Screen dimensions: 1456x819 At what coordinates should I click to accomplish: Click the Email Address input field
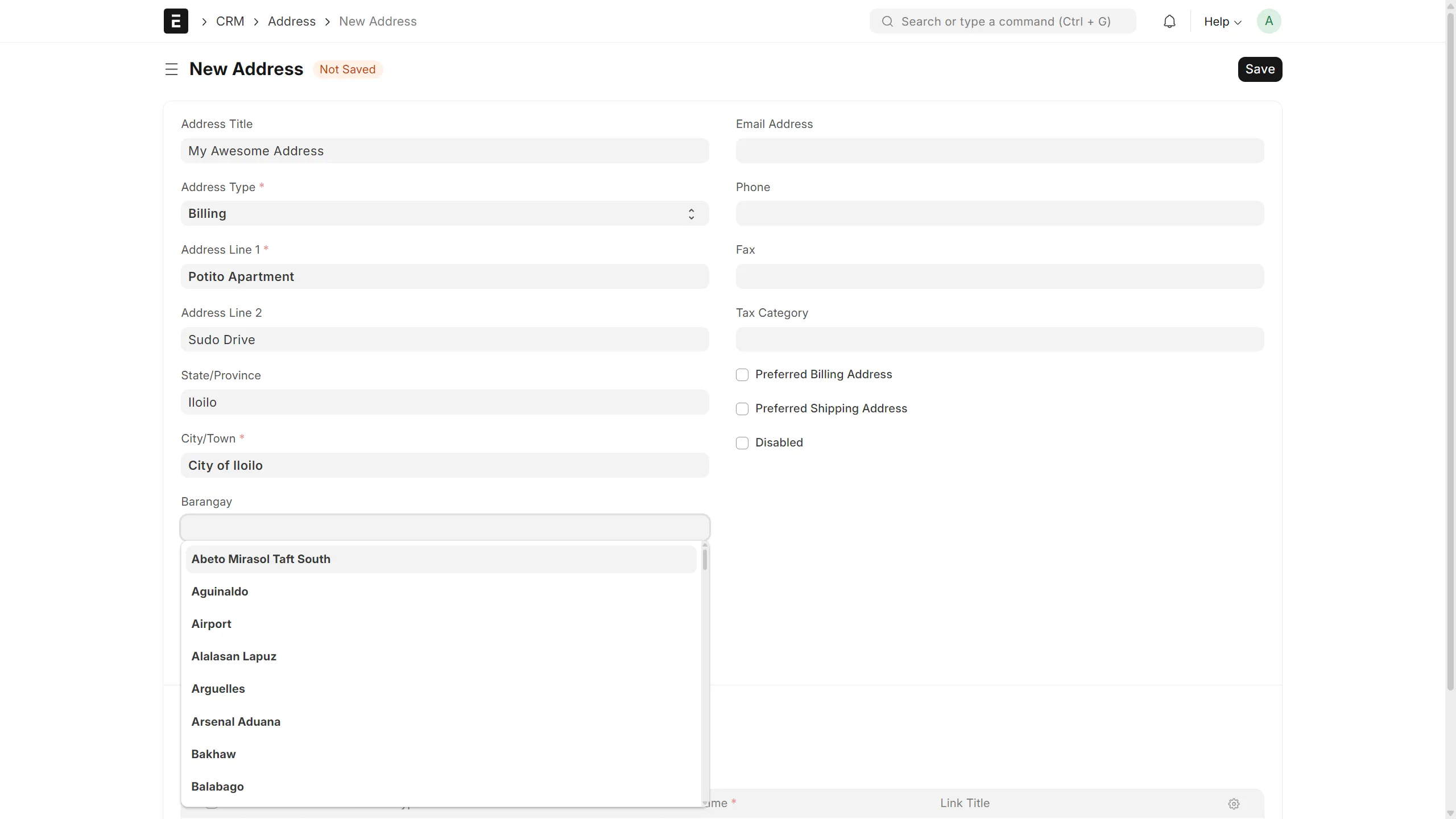click(999, 151)
